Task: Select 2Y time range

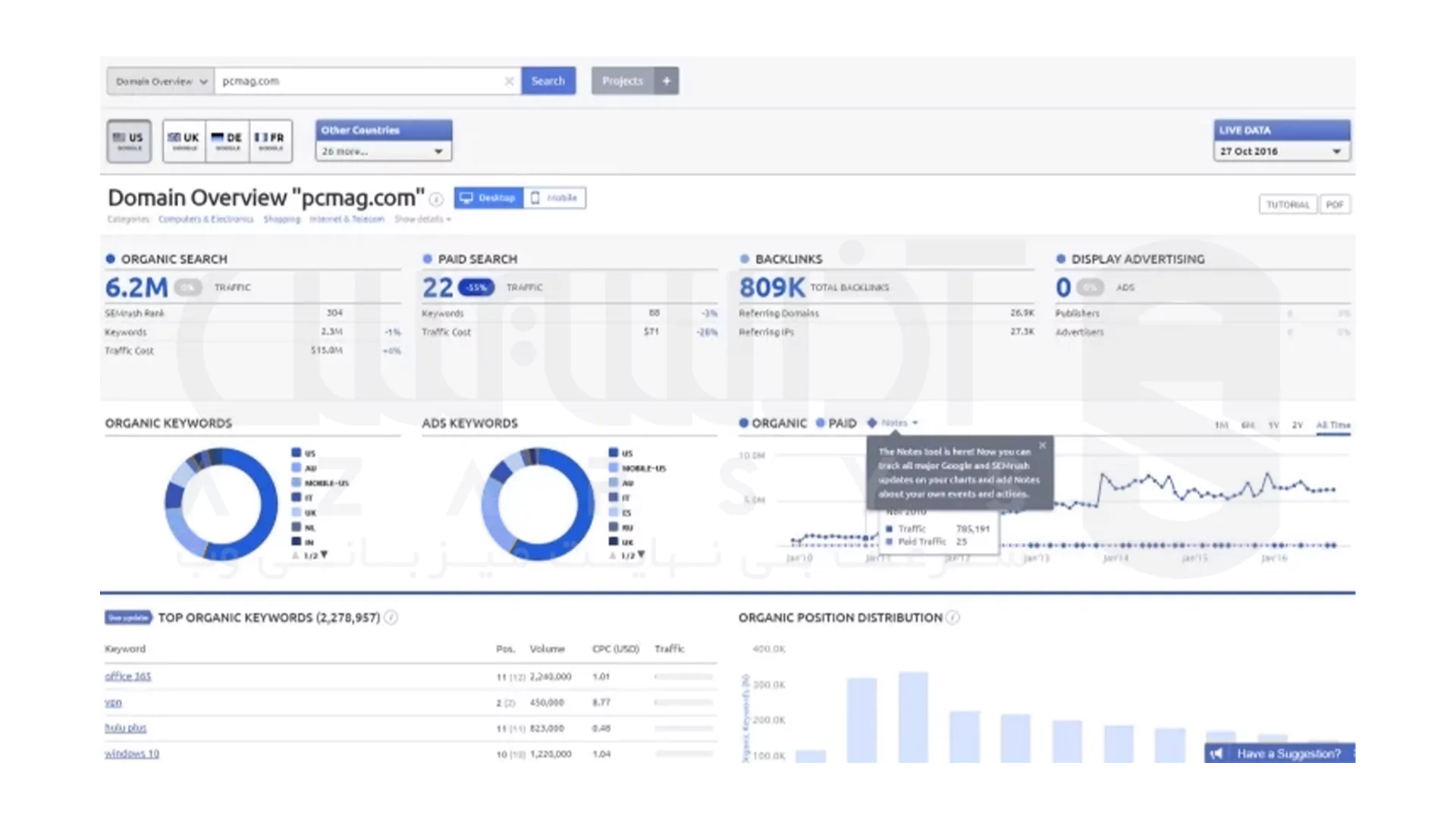Action: tap(1298, 425)
